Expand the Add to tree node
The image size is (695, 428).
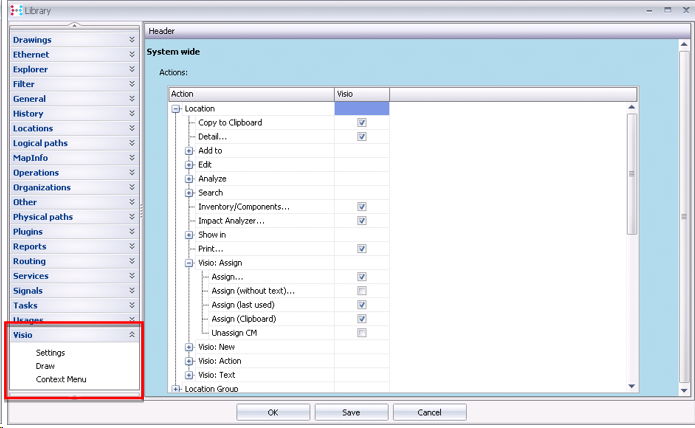[189, 151]
